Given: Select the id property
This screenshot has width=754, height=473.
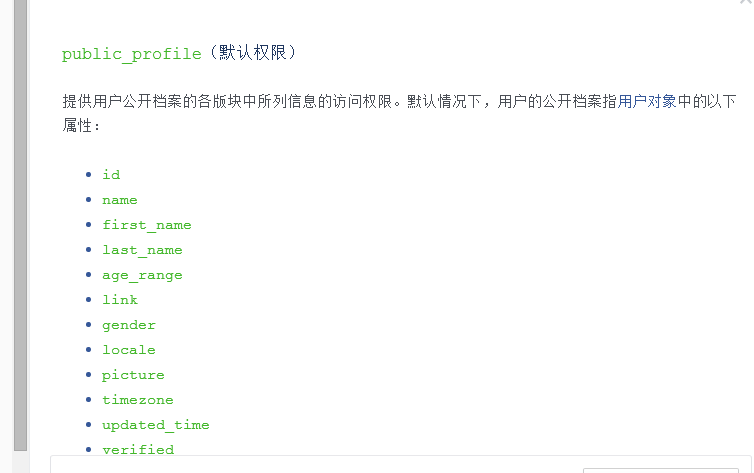Looking at the screenshot, I should [x=111, y=174].
